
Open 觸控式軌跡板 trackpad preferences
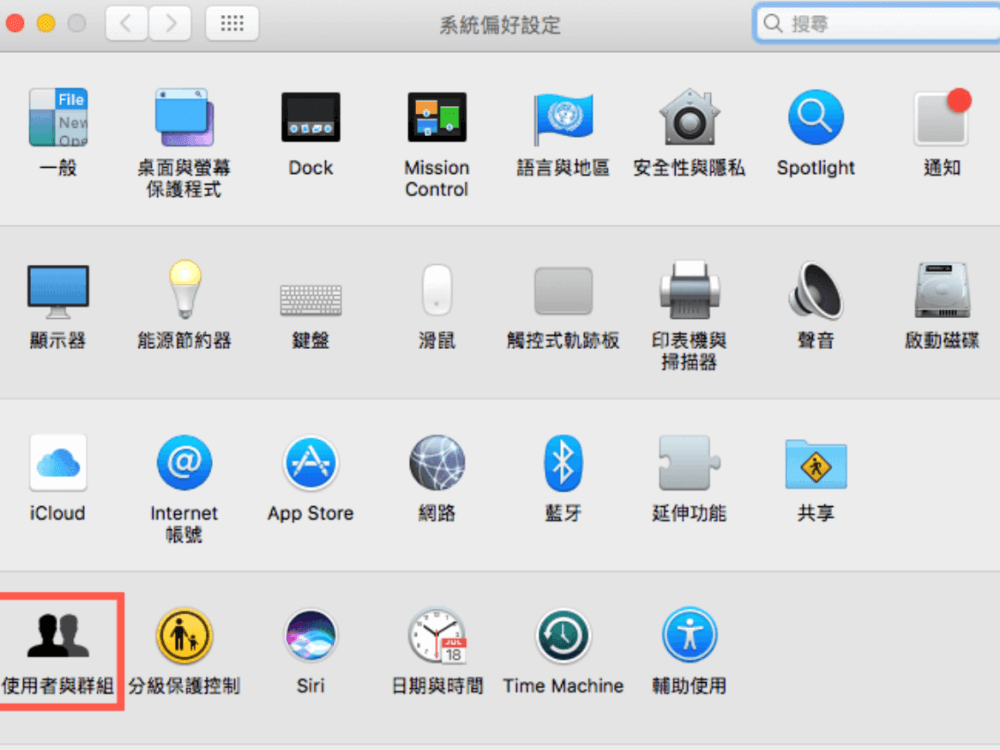[x=563, y=291]
